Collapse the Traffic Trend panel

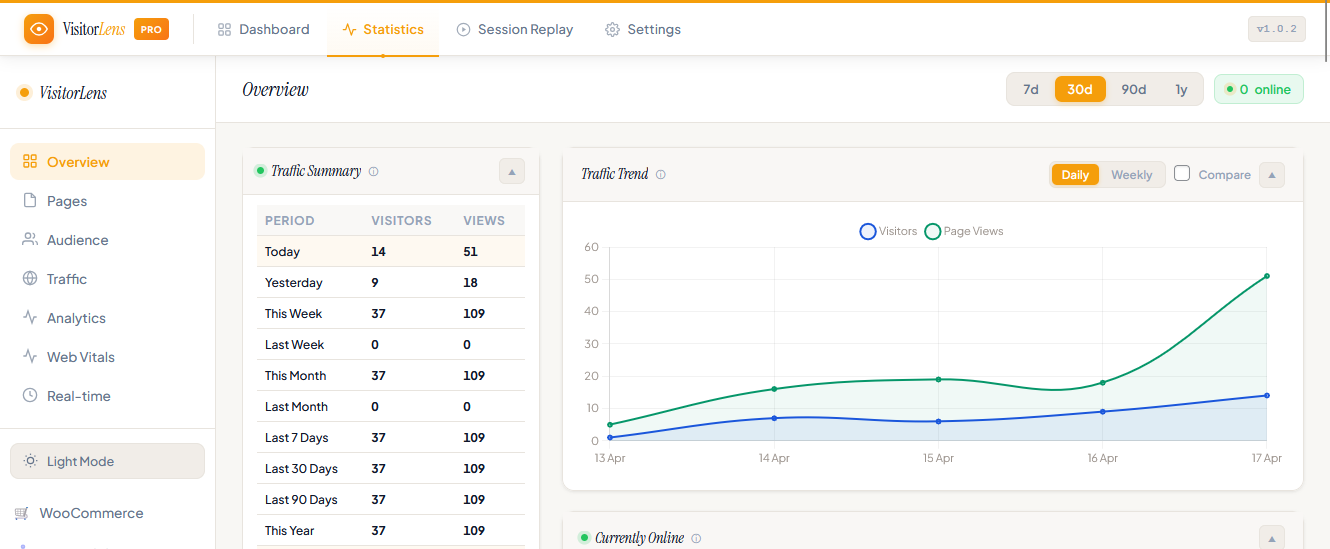1271,175
